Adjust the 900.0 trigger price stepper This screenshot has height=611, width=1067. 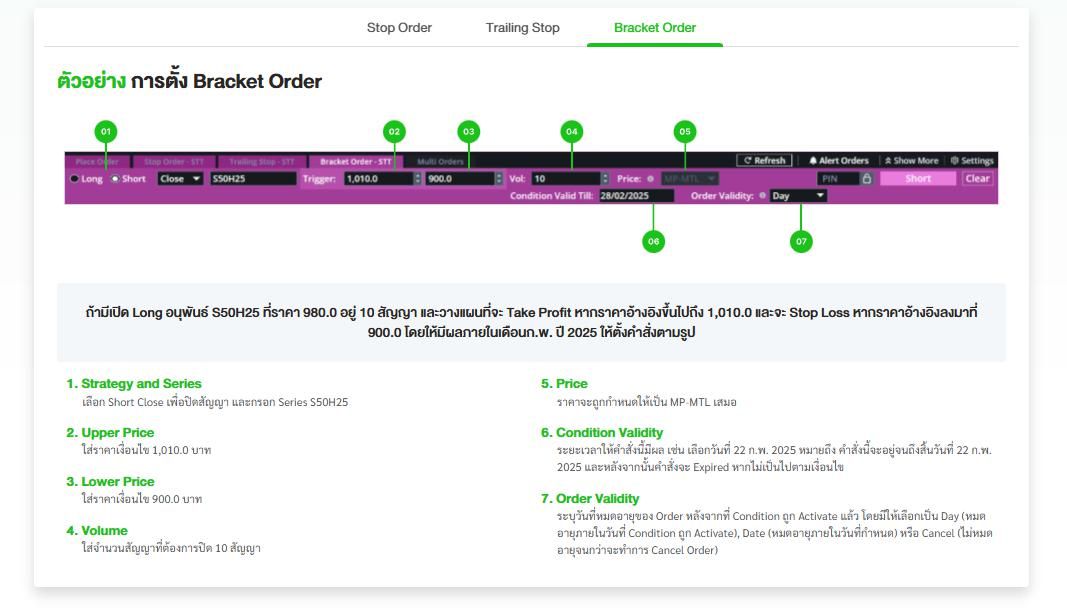(499, 179)
